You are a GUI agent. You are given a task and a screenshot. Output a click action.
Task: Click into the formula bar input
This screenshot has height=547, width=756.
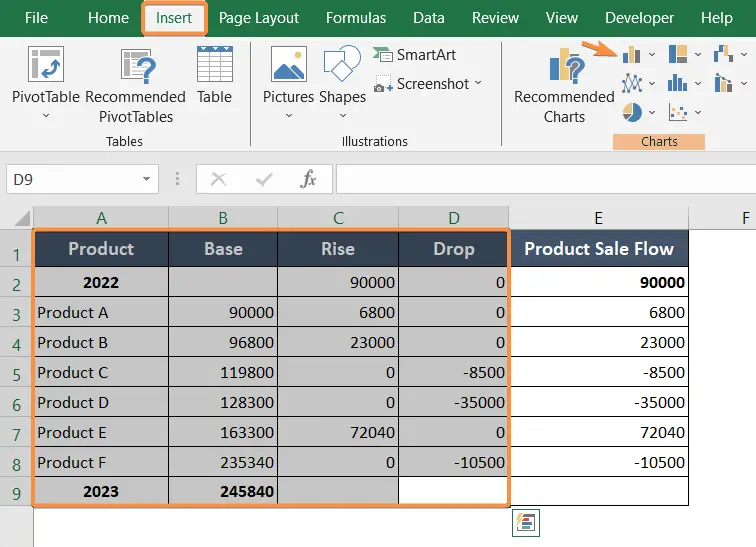(x=546, y=179)
